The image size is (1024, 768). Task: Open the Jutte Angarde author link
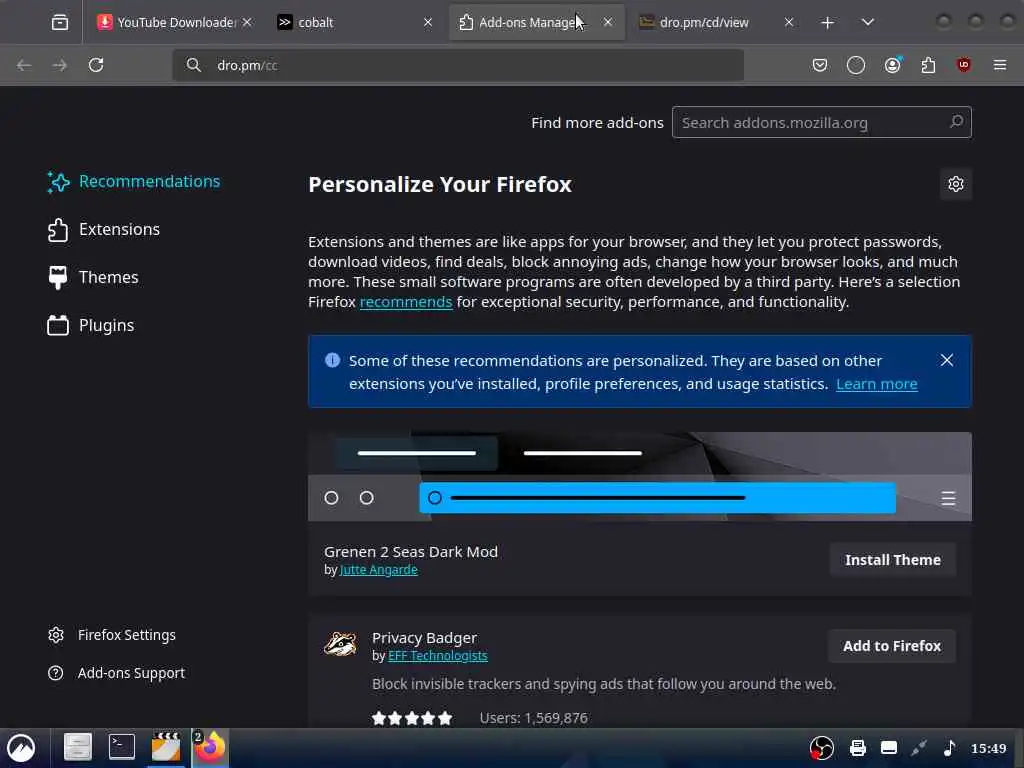point(379,569)
